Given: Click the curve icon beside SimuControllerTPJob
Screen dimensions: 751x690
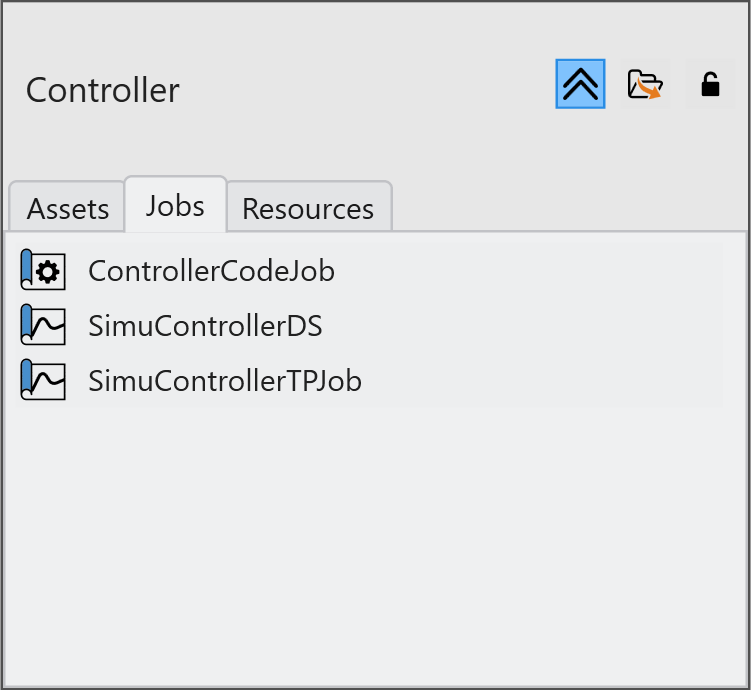Looking at the screenshot, I should (x=43, y=380).
